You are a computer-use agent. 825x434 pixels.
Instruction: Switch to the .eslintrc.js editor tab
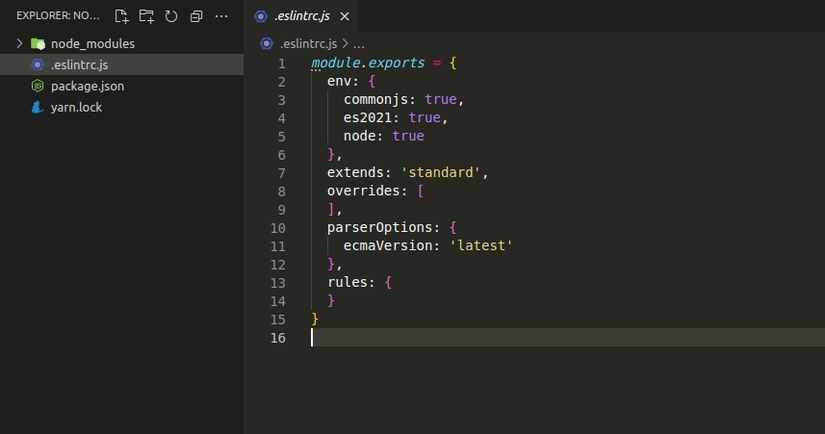[x=302, y=16]
